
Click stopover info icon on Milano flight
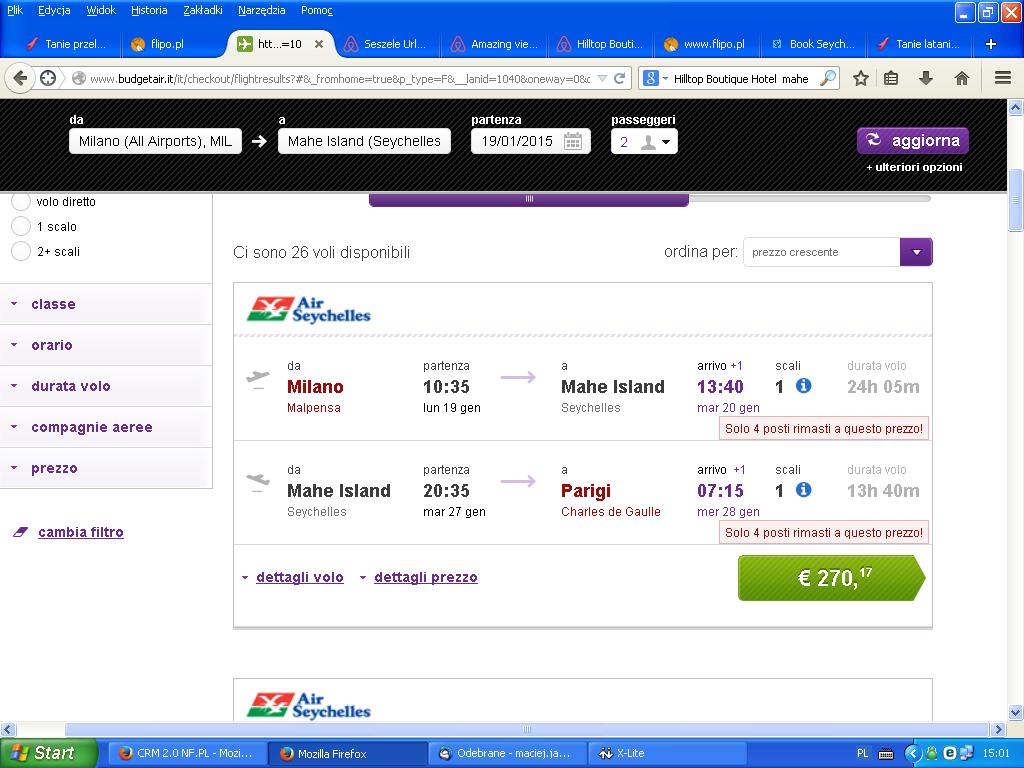[x=803, y=386]
